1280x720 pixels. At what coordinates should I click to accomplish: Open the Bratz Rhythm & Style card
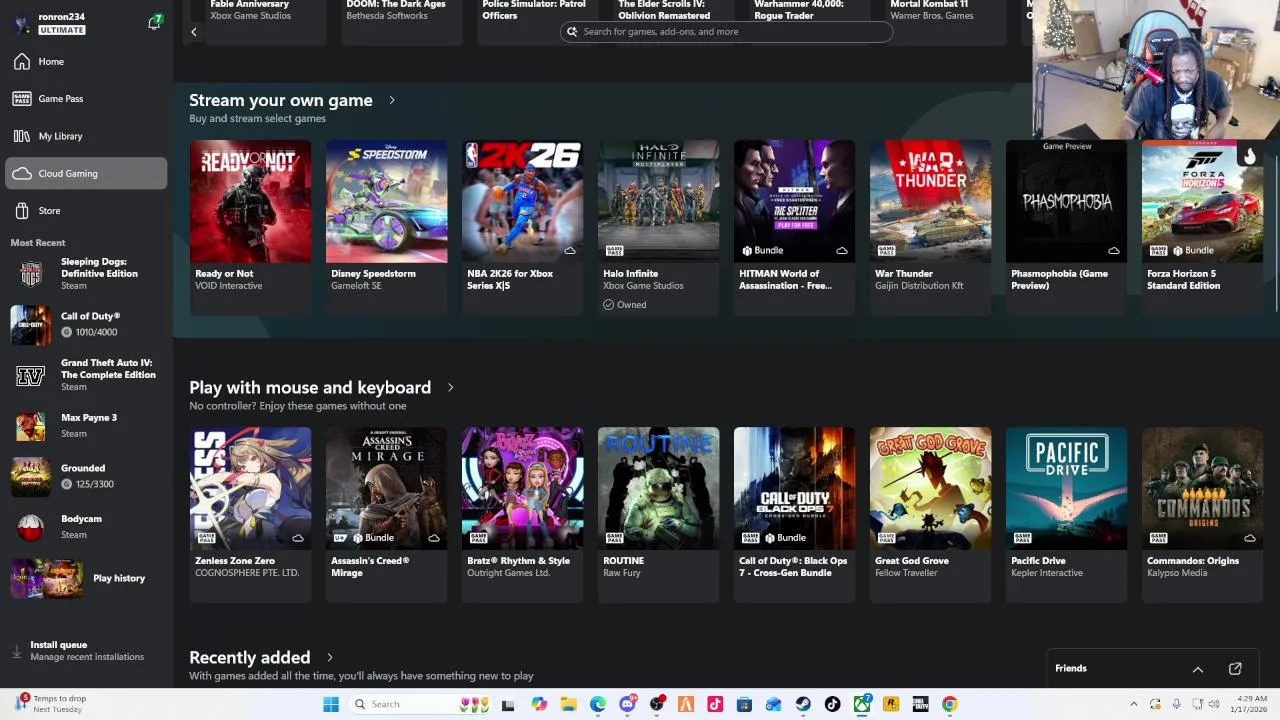coord(522,514)
